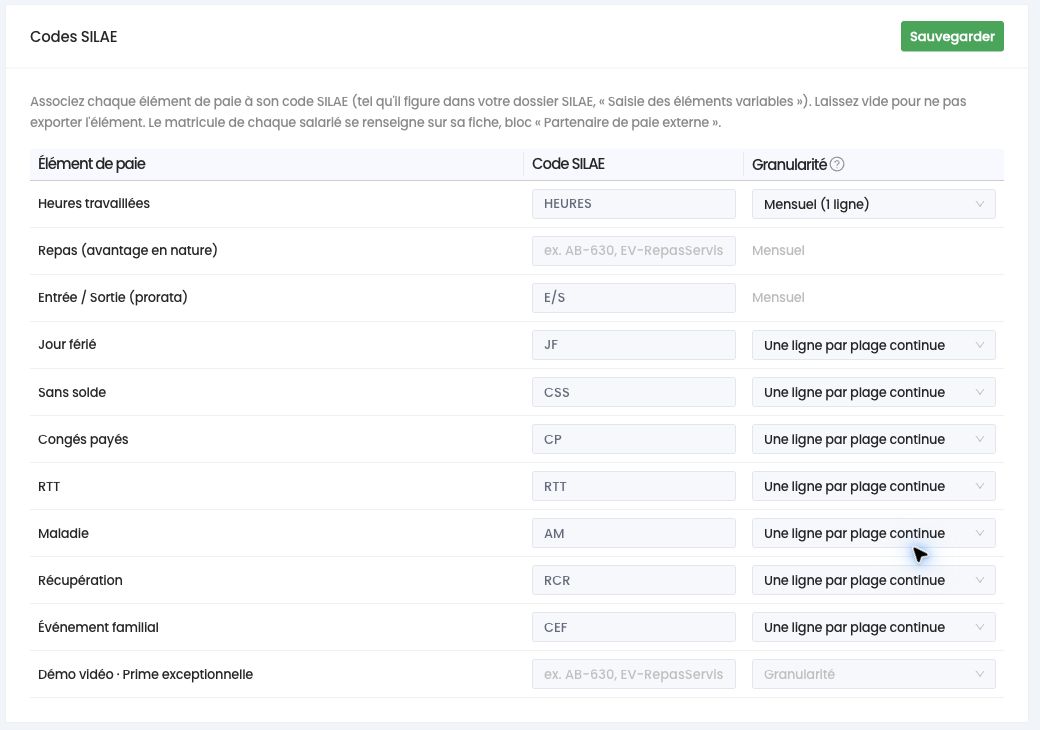1040x730 pixels.
Task: Click the 'Événement familial' row label
Action: tap(98, 628)
